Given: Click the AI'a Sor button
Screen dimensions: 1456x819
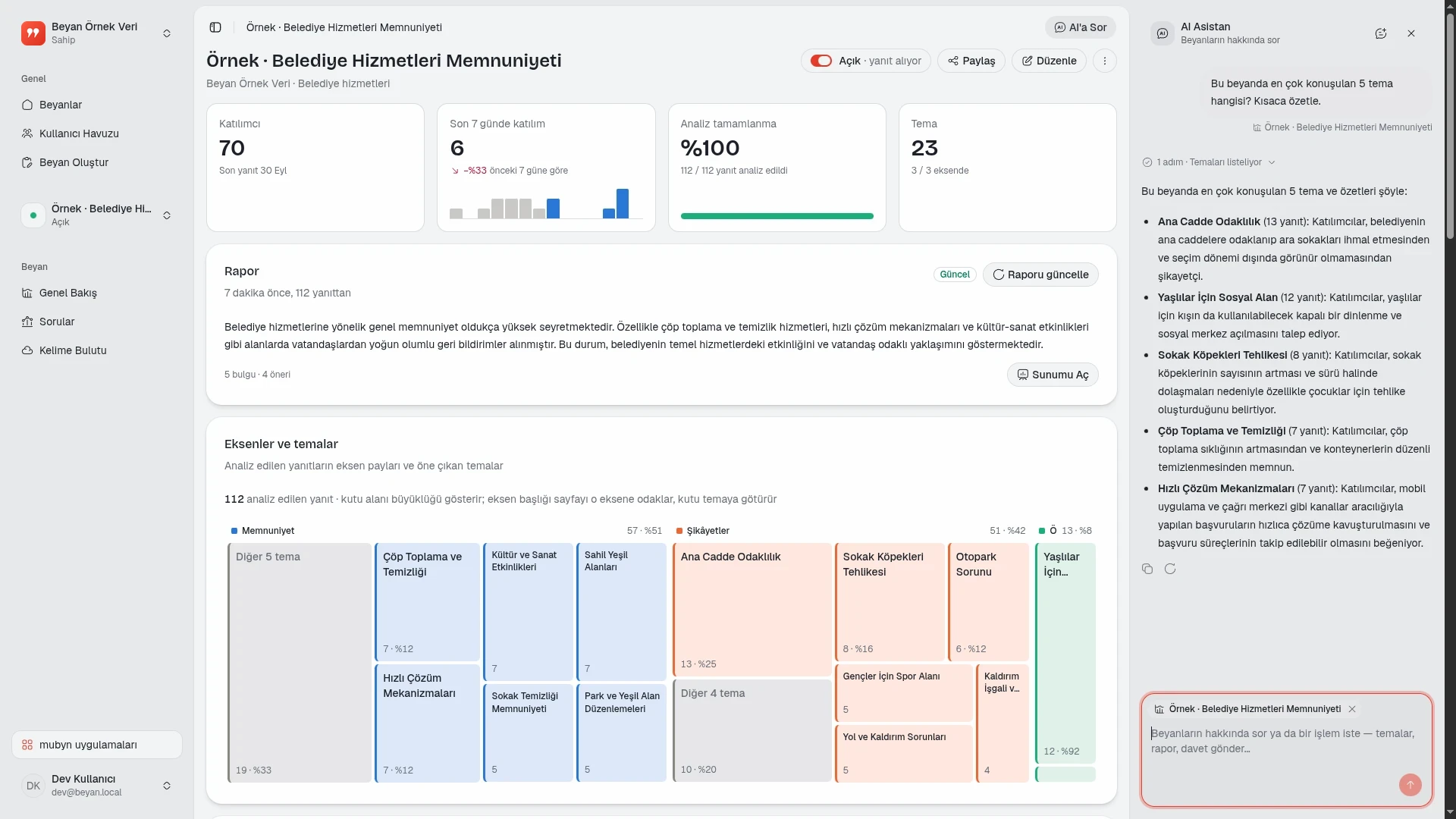Looking at the screenshot, I should point(1081,27).
